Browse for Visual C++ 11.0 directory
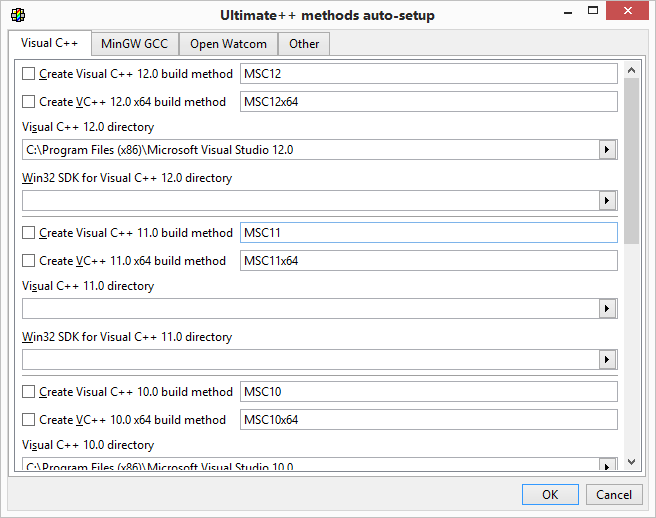This screenshot has width=656, height=518. (x=607, y=309)
